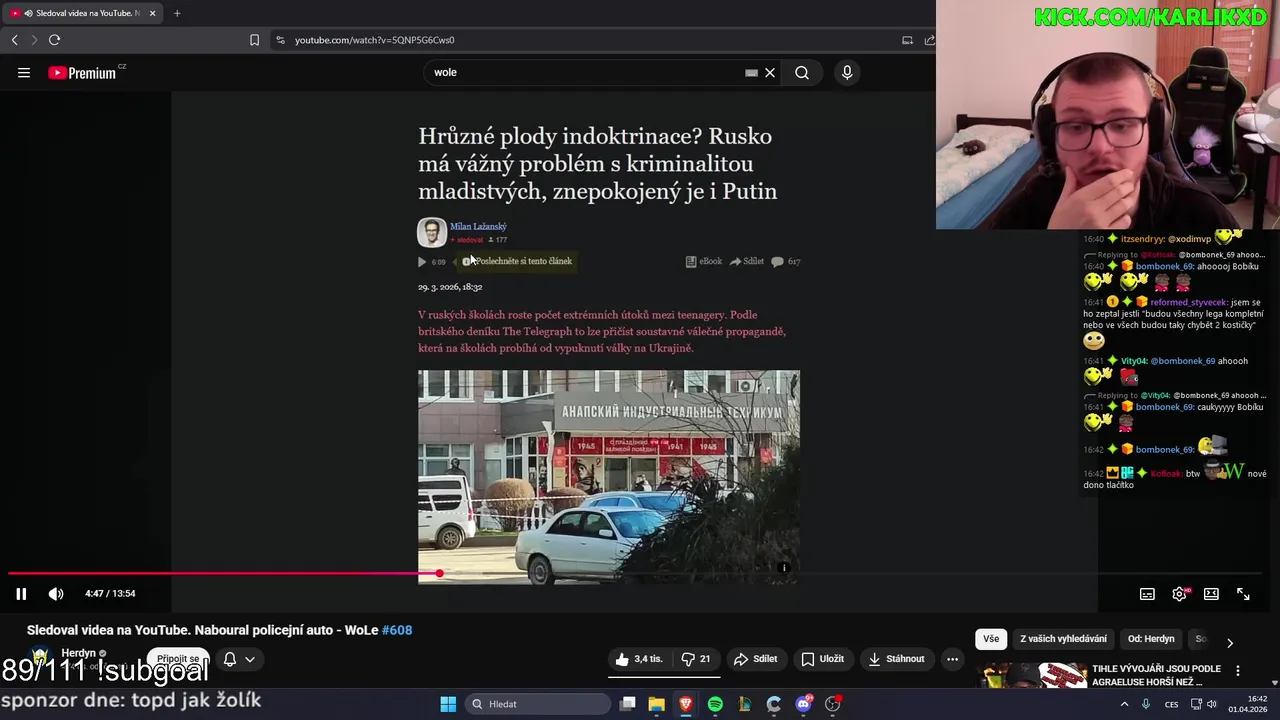Download video with Stáhnout button
This screenshot has width=1280, height=720.
point(896,659)
